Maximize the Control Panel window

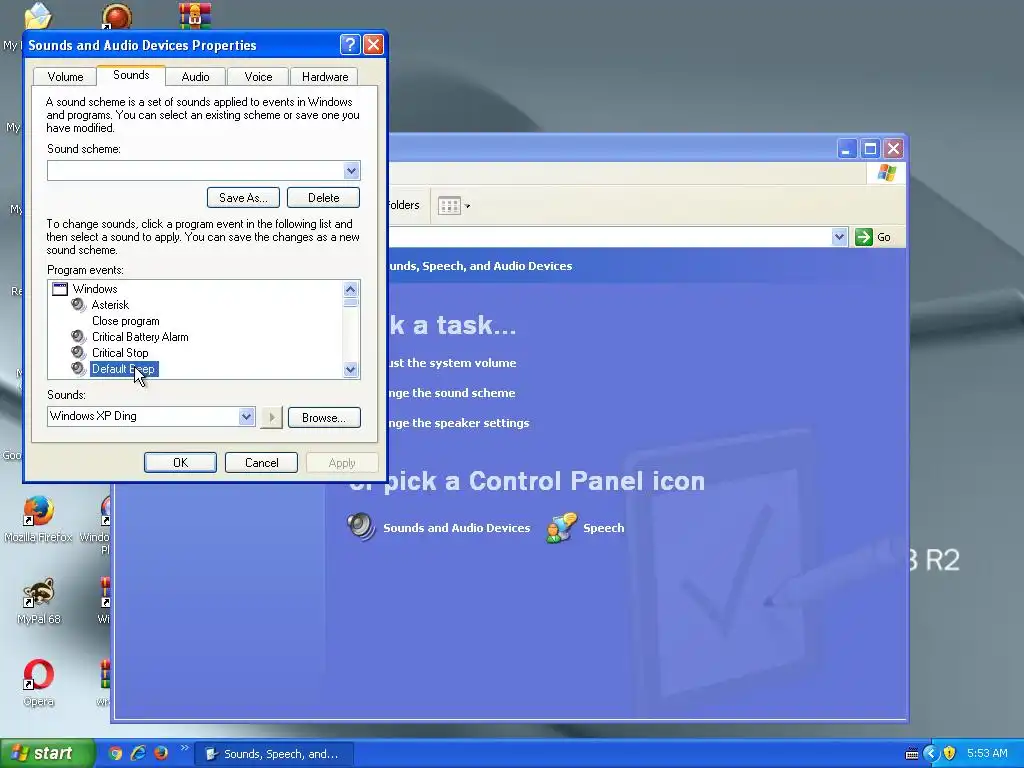coord(870,149)
